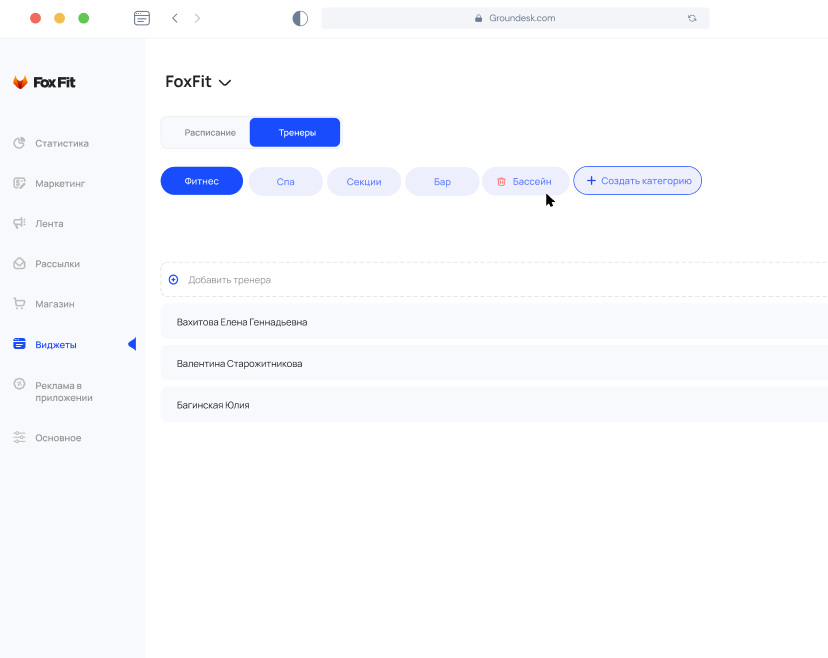Click the trash icon on Бассейн
This screenshot has height=658, width=828.
coord(501,182)
